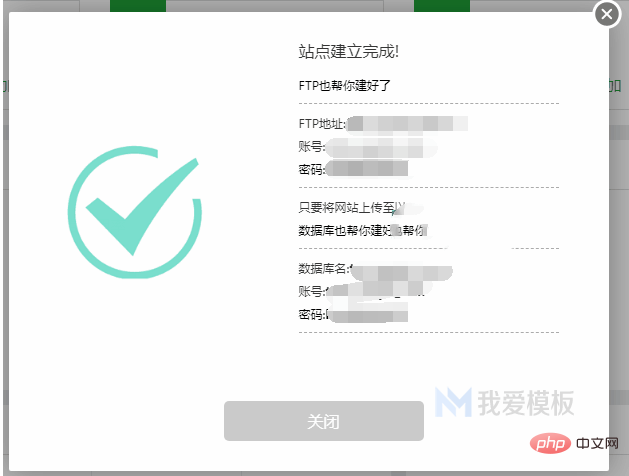Click the partially hidden 加 text at right edge
The width and height of the screenshot is (629, 476).
[615, 86]
